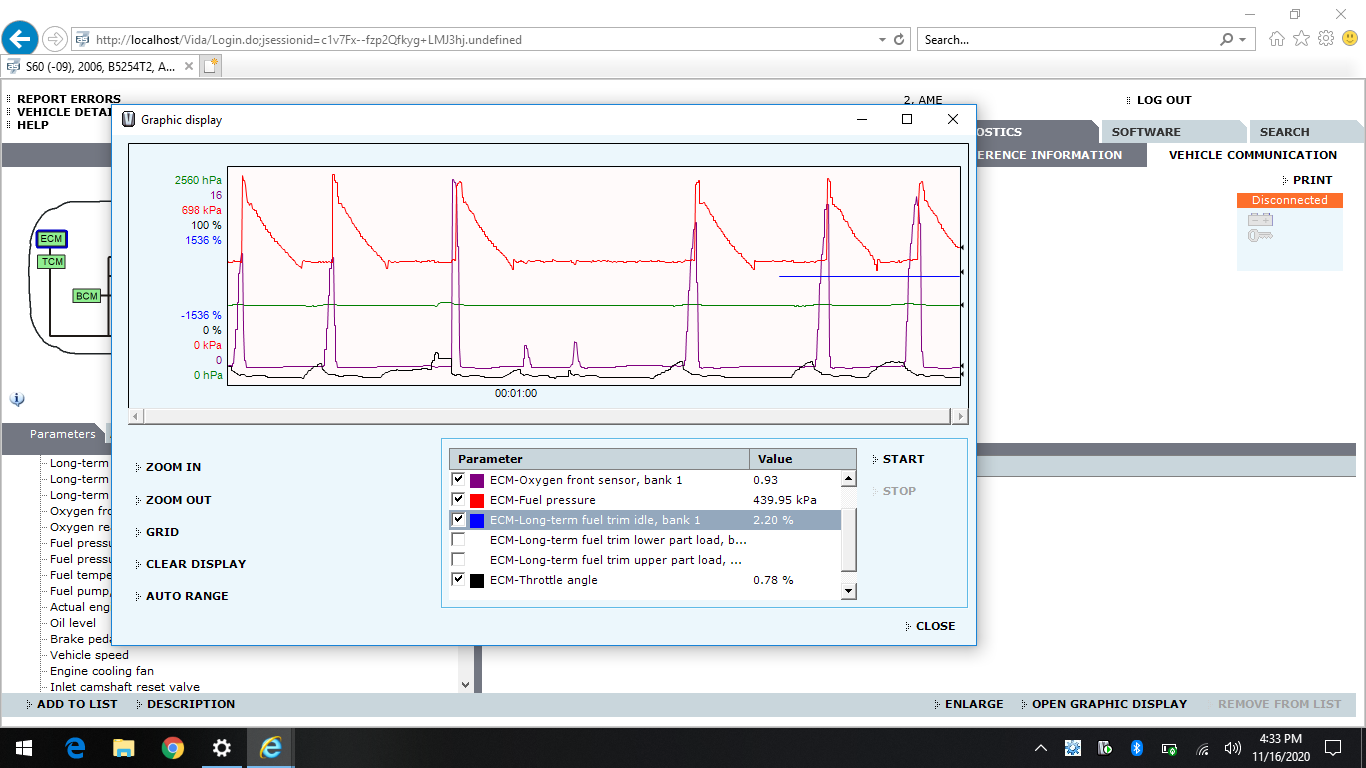The height and width of the screenshot is (768, 1366).
Task: Uncheck ECM-Fuel pressure parameter
Action: click(x=459, y=499)
